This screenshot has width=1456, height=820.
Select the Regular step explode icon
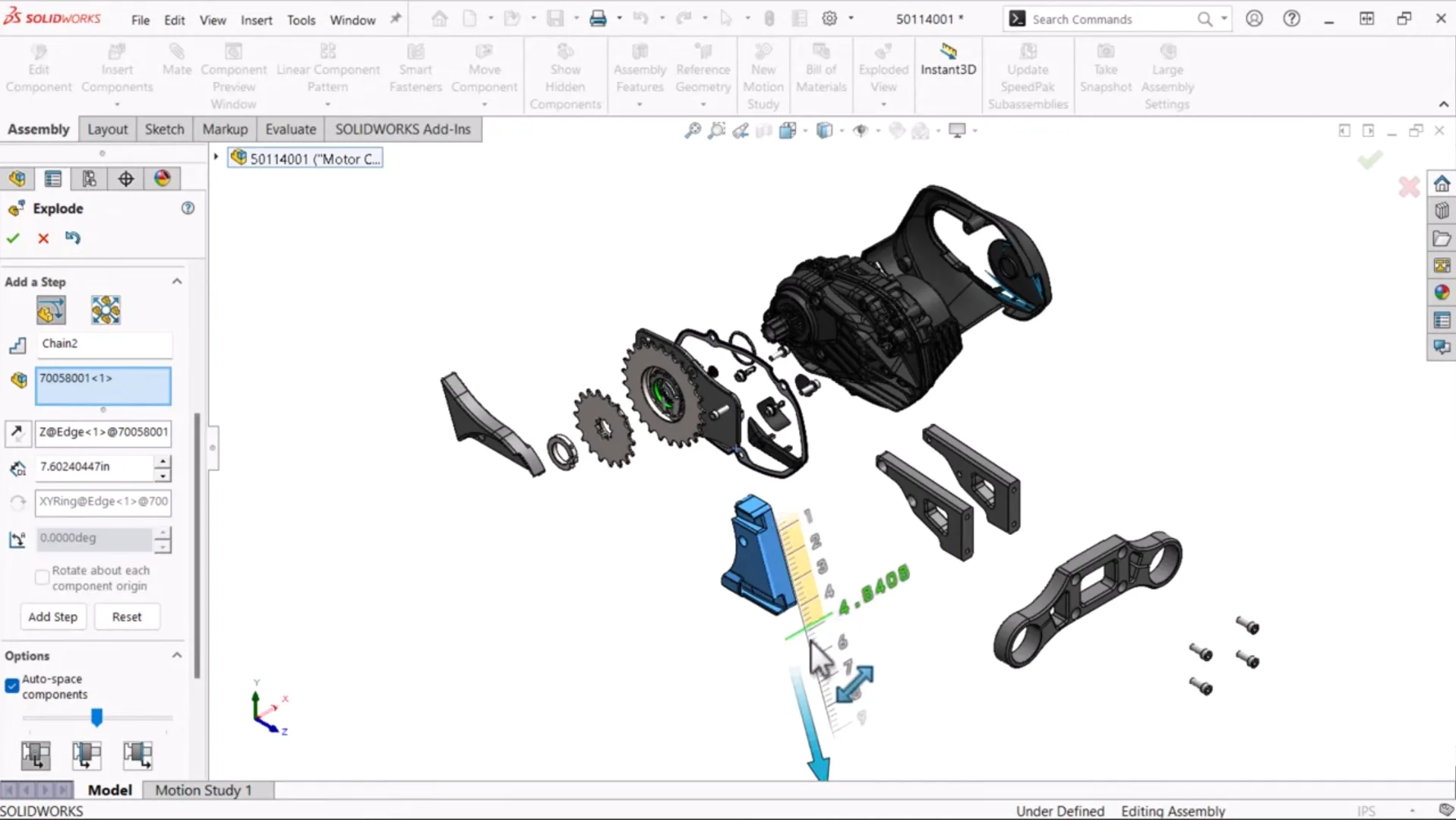tap(51, 310)
